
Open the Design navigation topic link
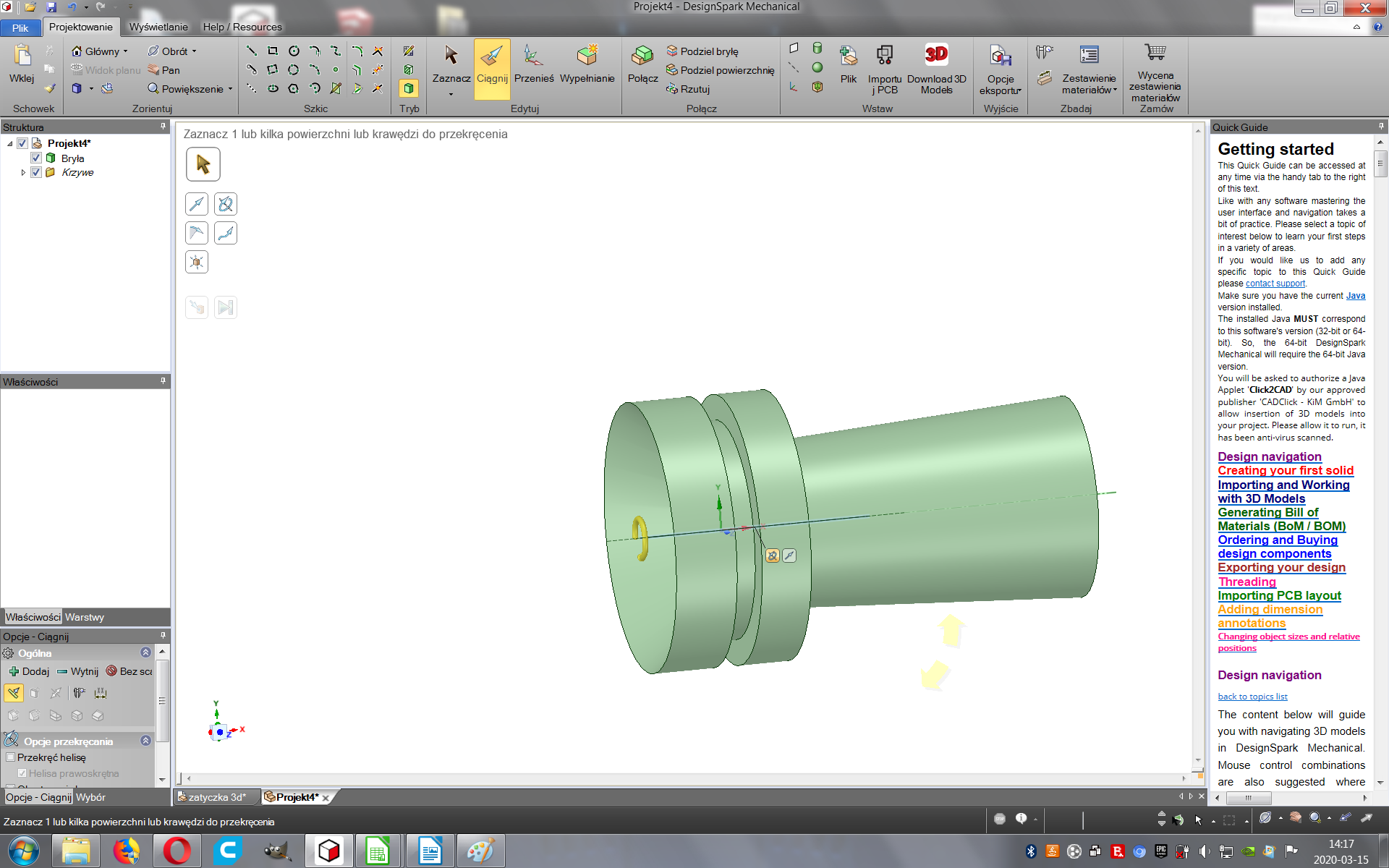pos(1270,456)
